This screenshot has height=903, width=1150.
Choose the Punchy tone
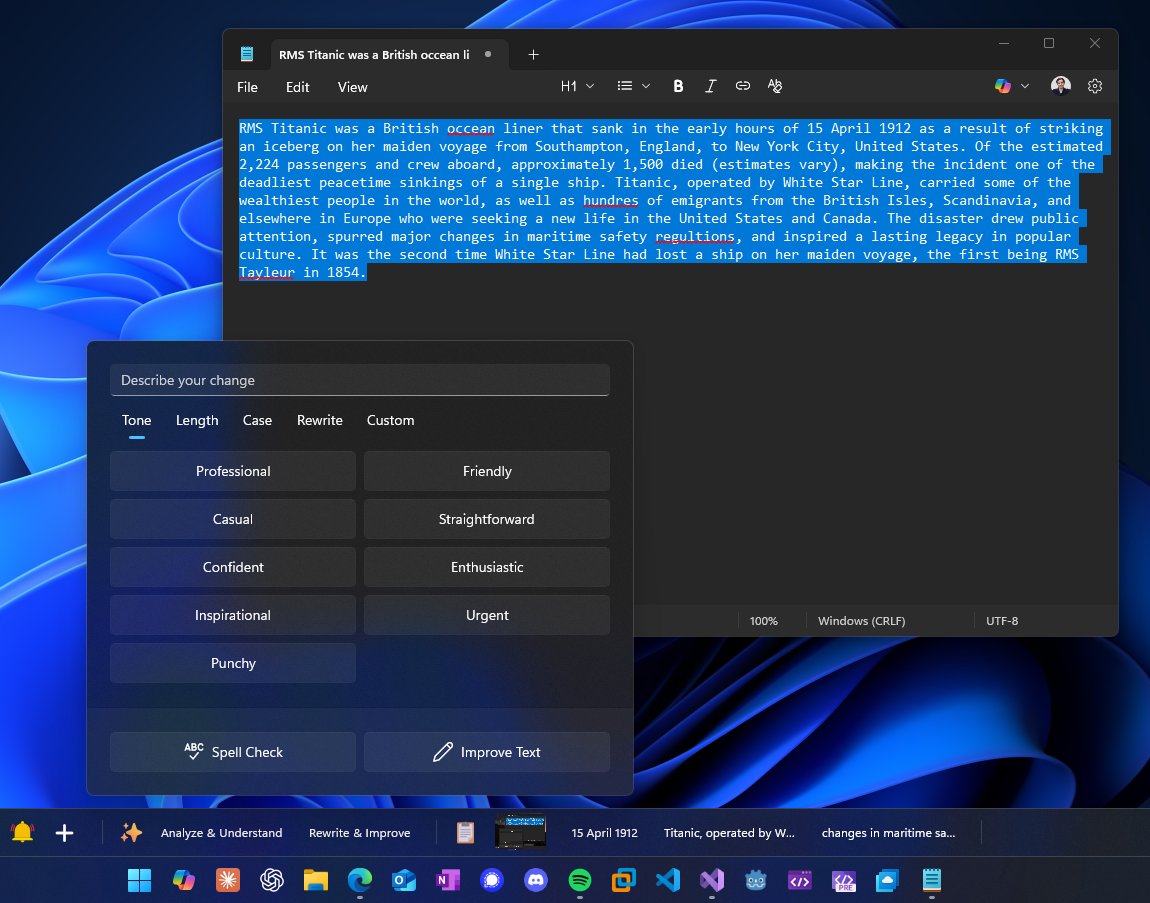233,663
